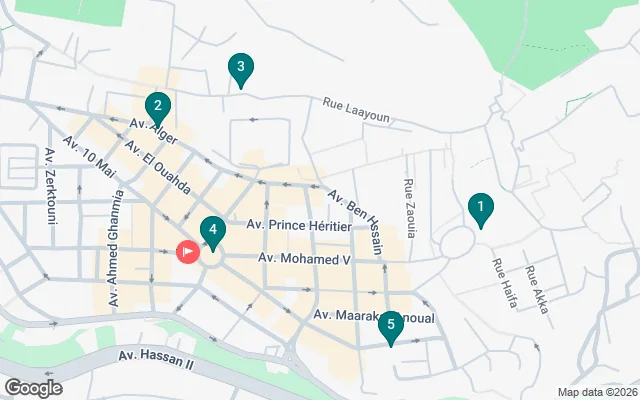Click the Av. Zerktouni label
The height and width of the screenshot is (400, 640).
(51, 186)
